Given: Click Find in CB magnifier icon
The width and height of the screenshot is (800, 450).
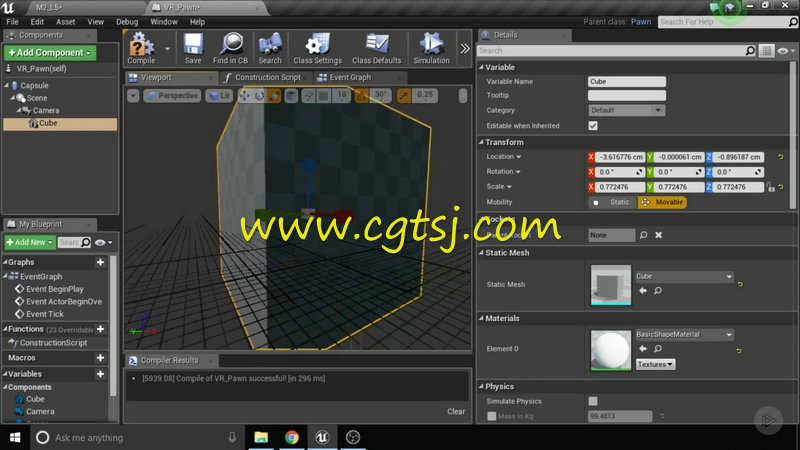Looking at the screenshot, I should [x=231, y=48].
